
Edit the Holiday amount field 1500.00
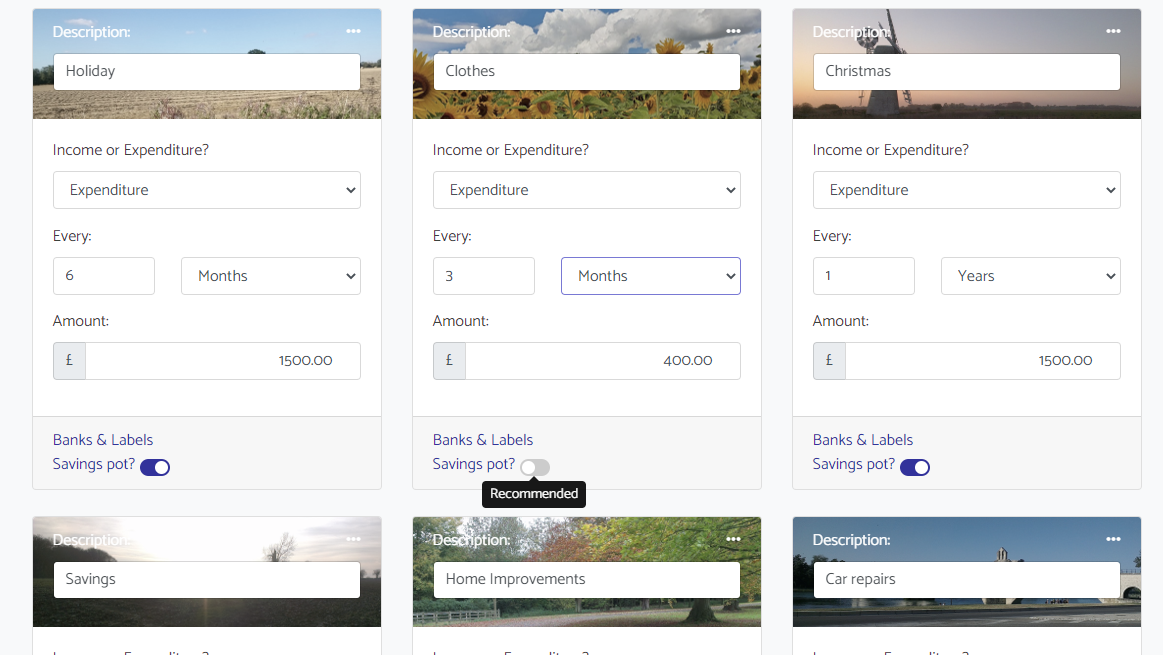pyautogui.click(x=223, y=361)
